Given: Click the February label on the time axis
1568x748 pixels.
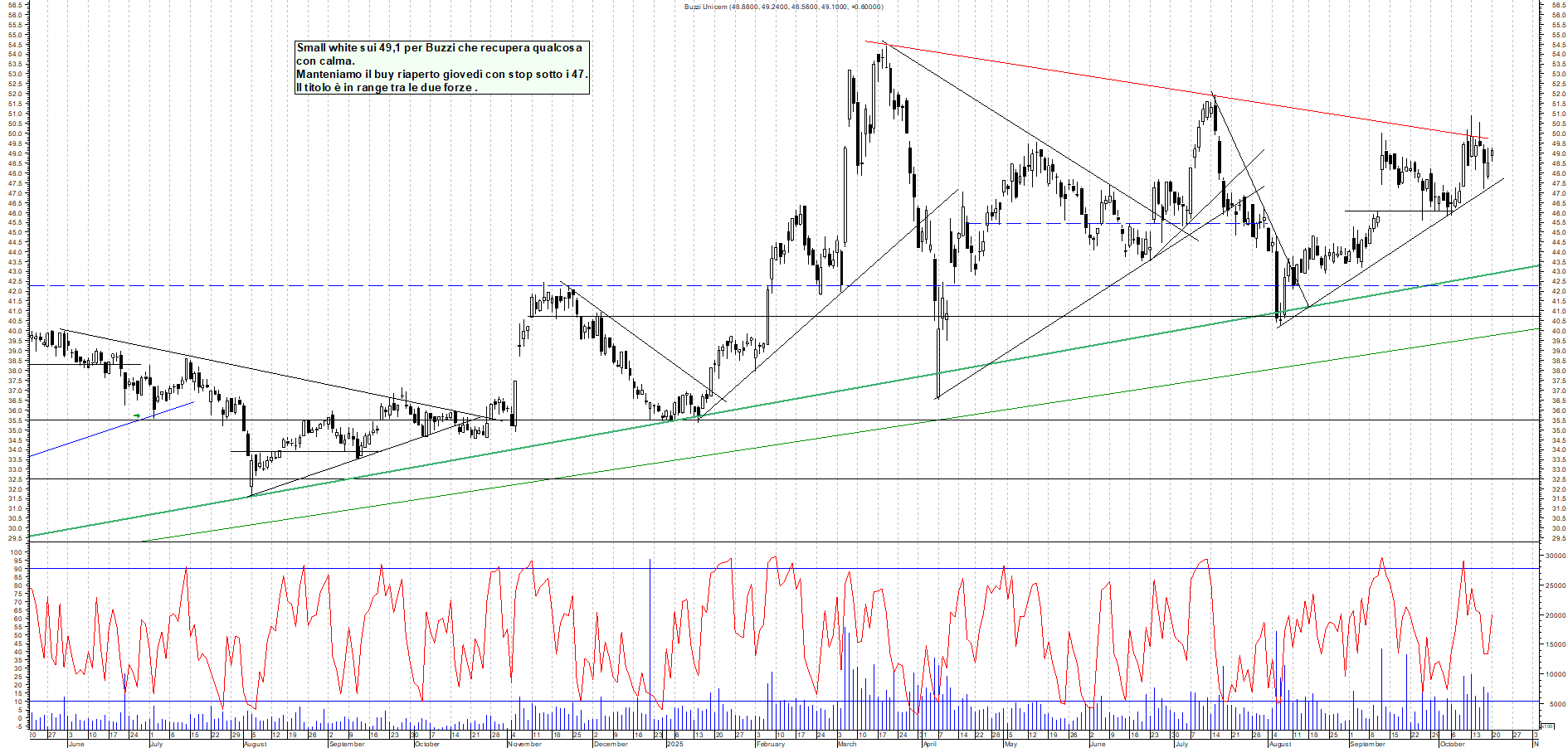Looking at the screenshot, I should pyautogui.click(x=771, y=744).
